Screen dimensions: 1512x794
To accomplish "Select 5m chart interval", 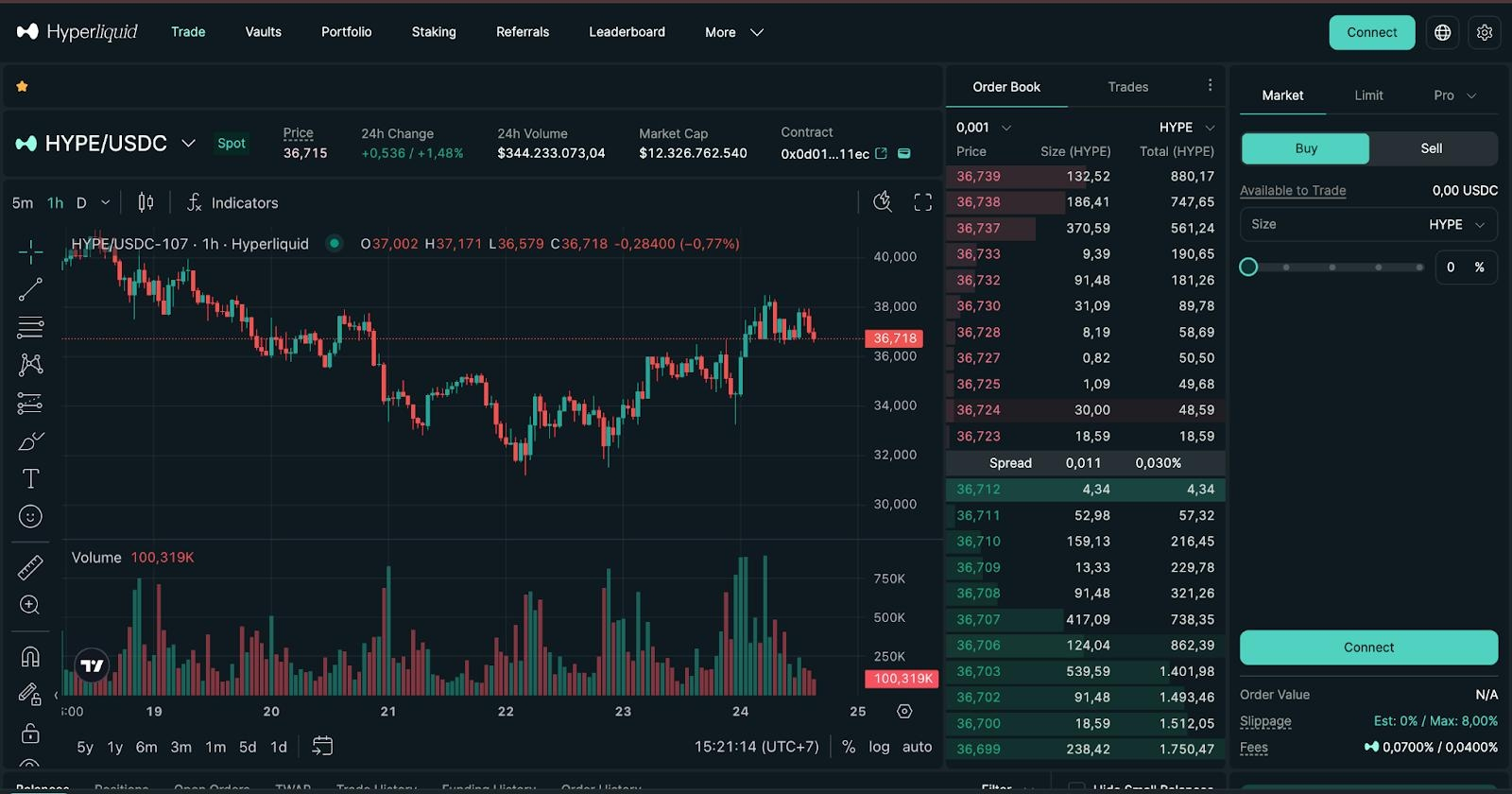I will (23, 202).
